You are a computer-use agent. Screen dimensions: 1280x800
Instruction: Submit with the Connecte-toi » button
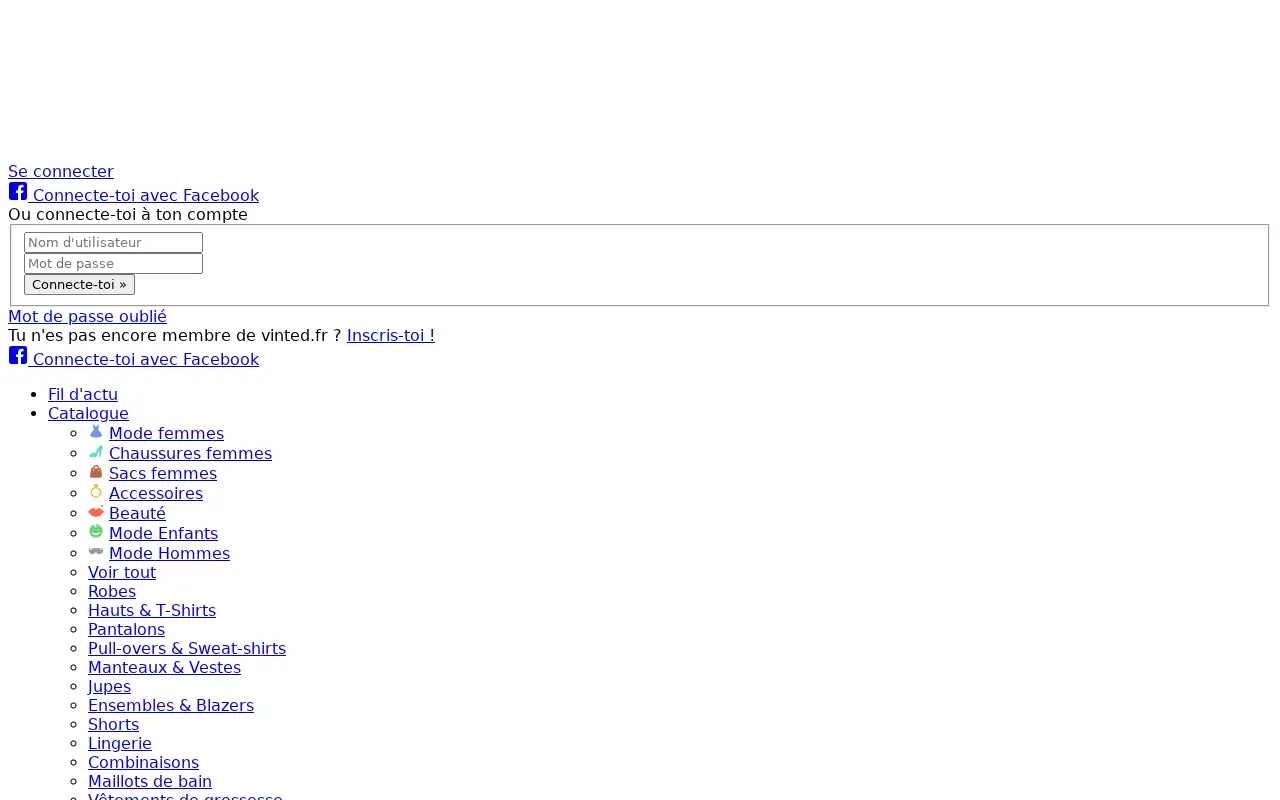coord(79,285)
